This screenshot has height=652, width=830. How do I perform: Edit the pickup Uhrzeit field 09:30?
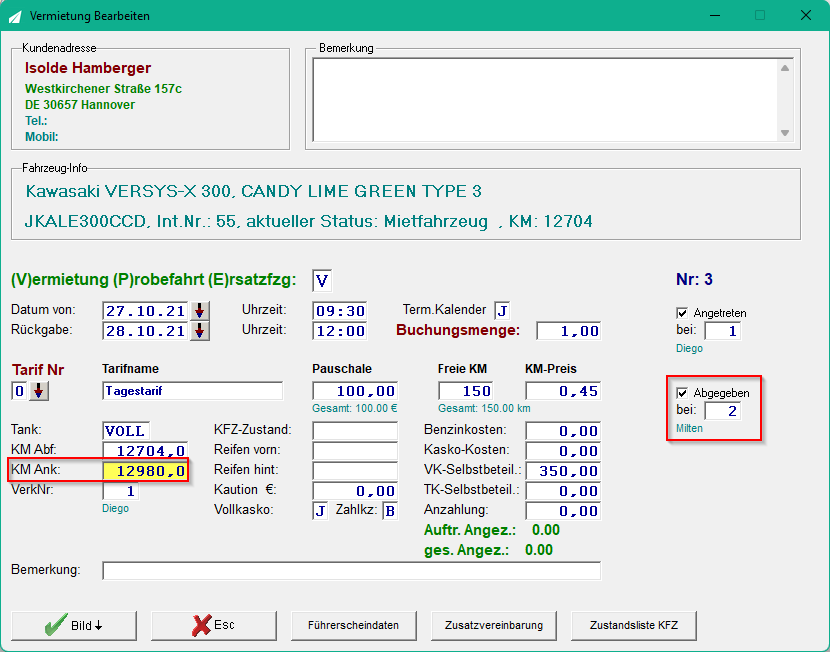340,311
